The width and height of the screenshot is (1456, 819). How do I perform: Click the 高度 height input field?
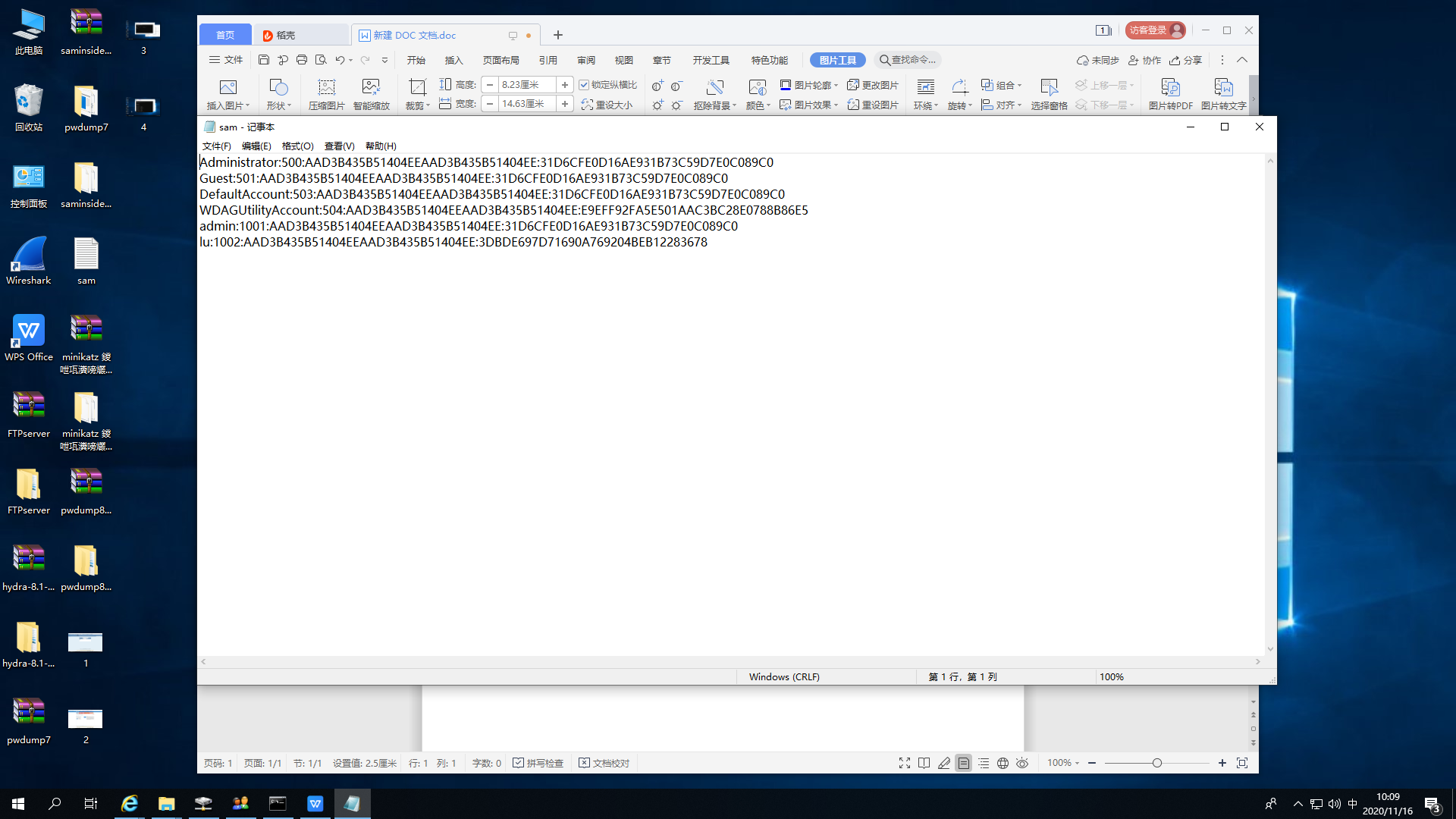(527, 85)
